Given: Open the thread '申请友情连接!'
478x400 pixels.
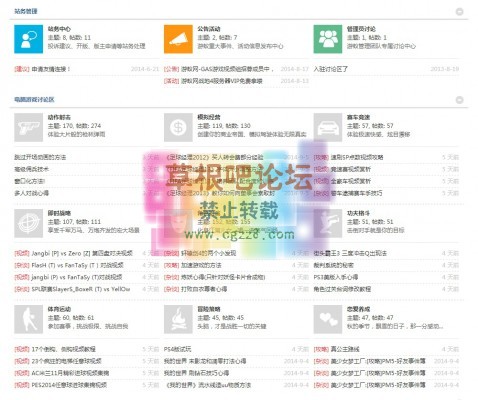Looking at the screenshot, I should 51,69.
